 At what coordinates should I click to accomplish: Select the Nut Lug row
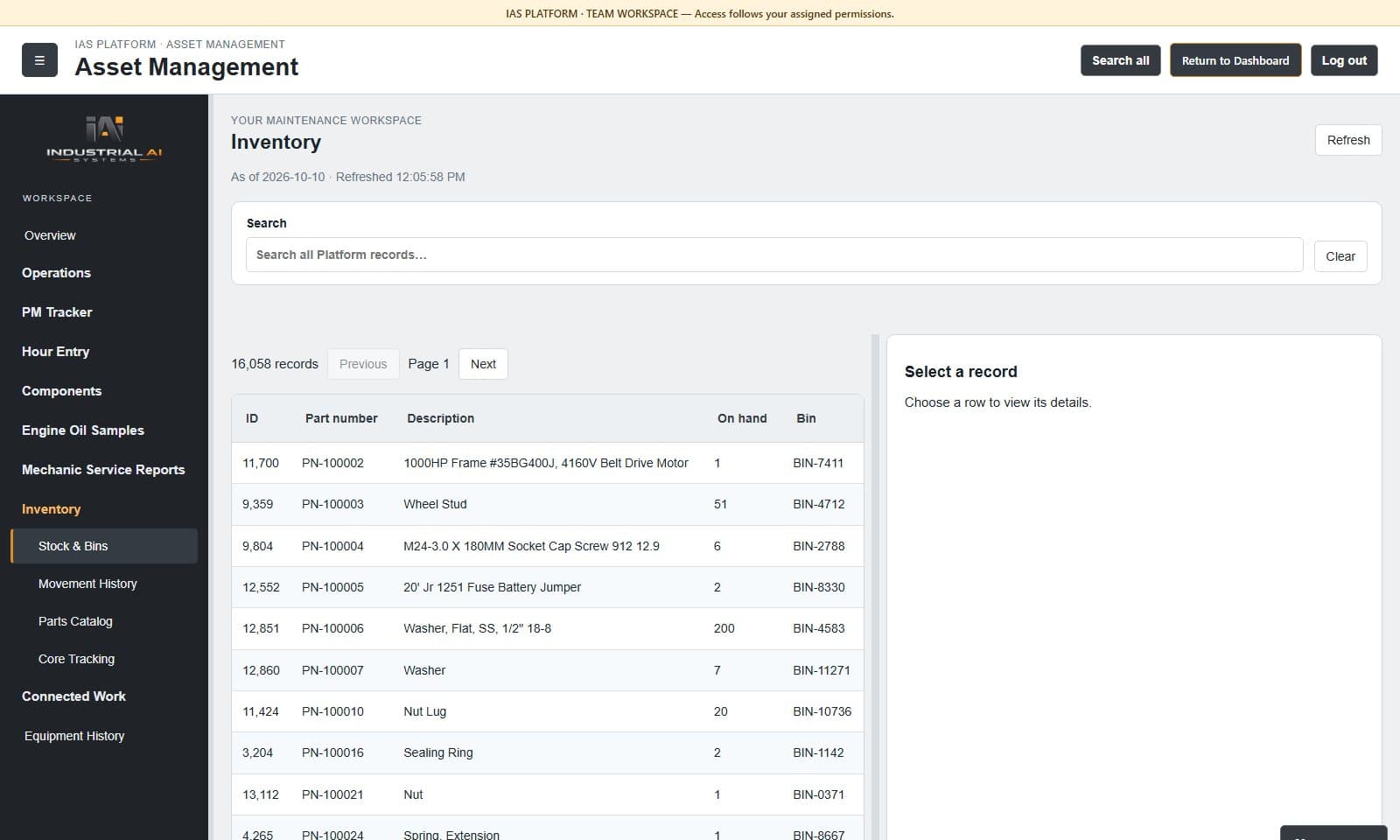[x=548, y=711]
